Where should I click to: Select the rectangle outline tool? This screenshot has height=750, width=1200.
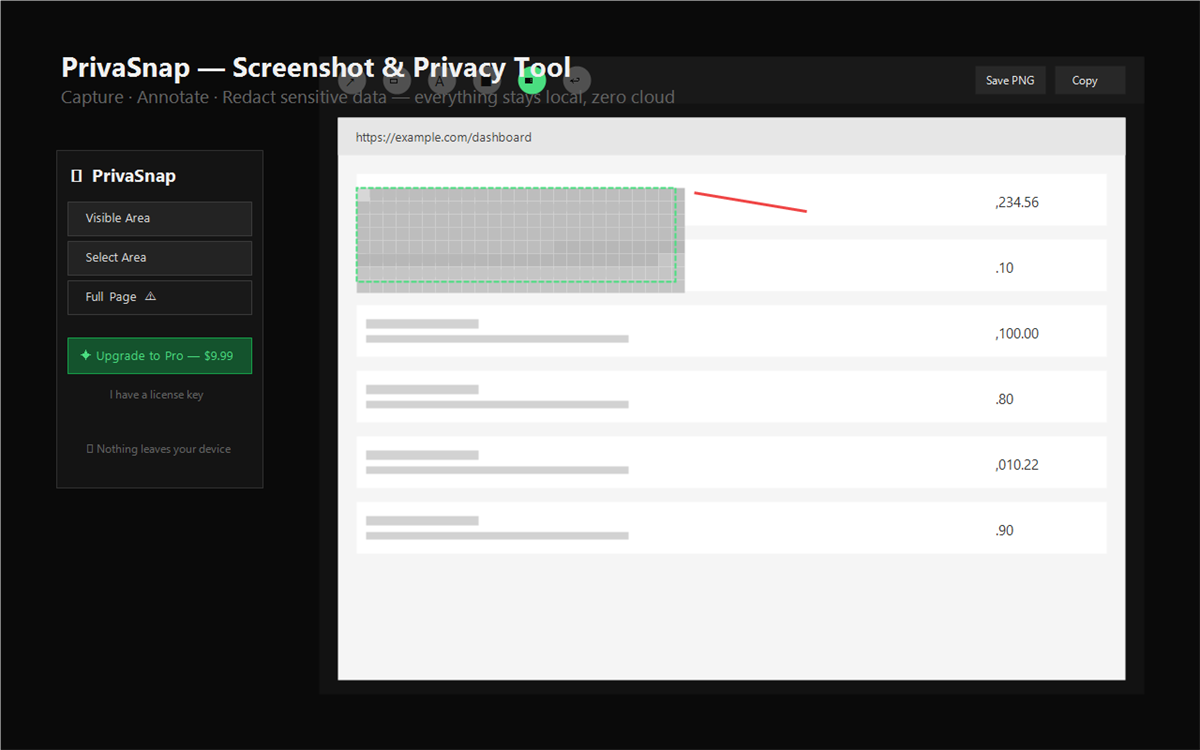coord(397,81)
